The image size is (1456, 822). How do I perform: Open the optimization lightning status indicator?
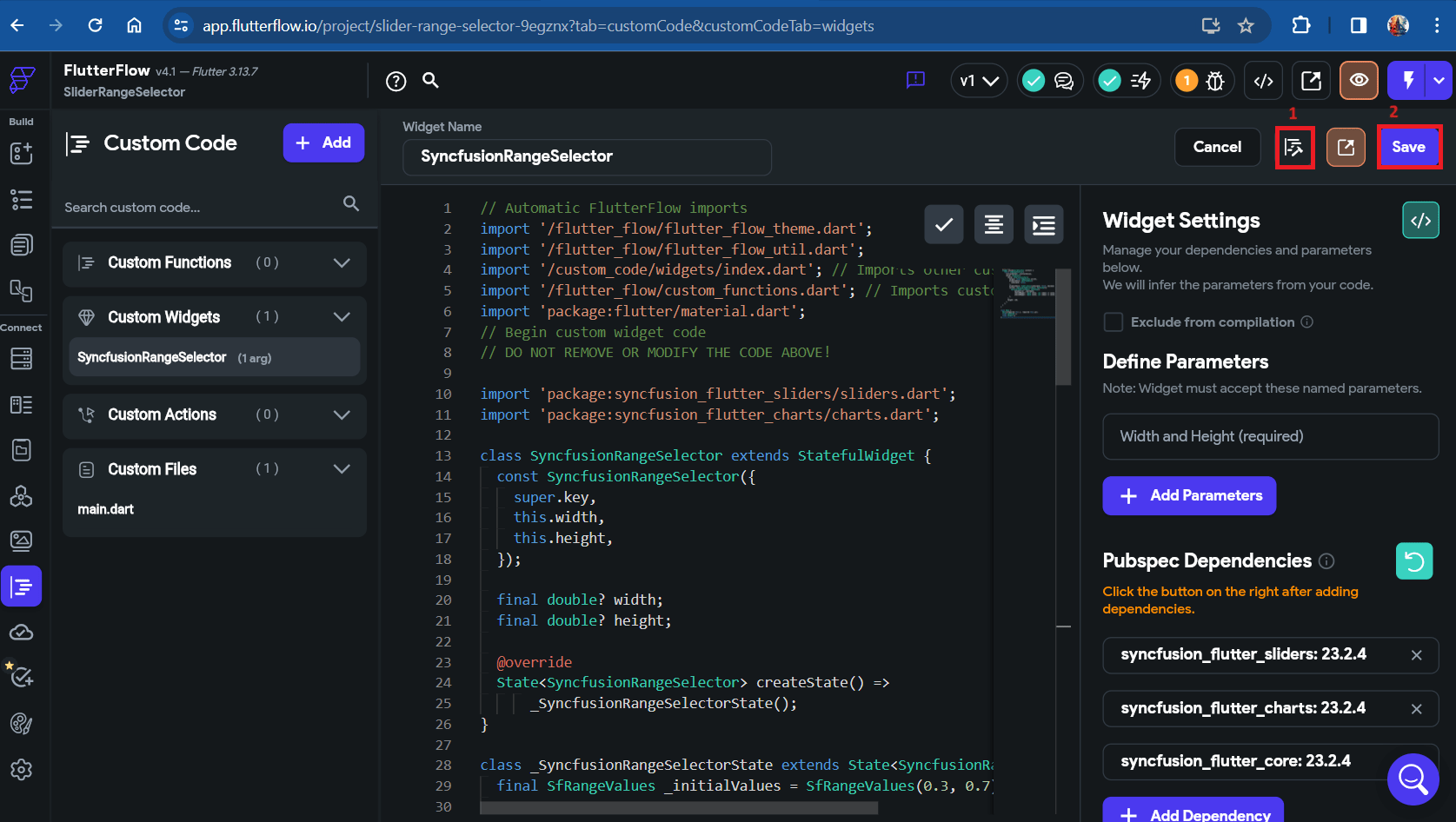tap(1127, 81)
